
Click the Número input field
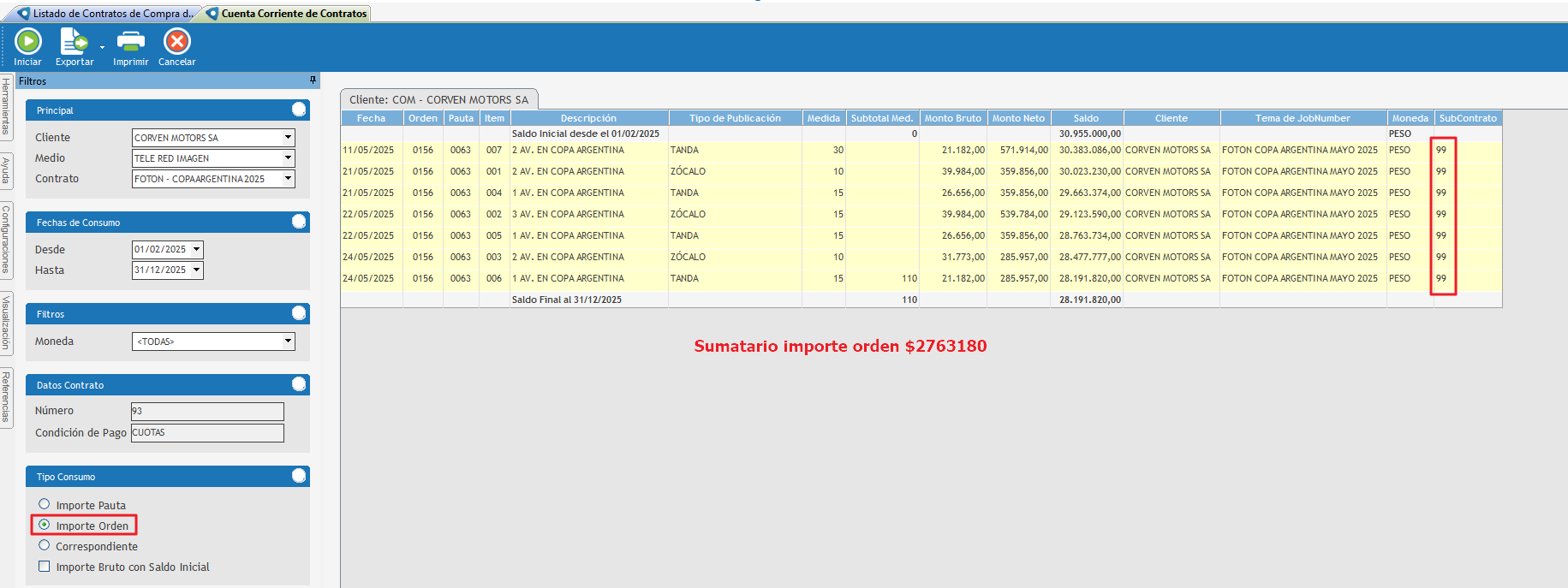[x=207, y=411]
